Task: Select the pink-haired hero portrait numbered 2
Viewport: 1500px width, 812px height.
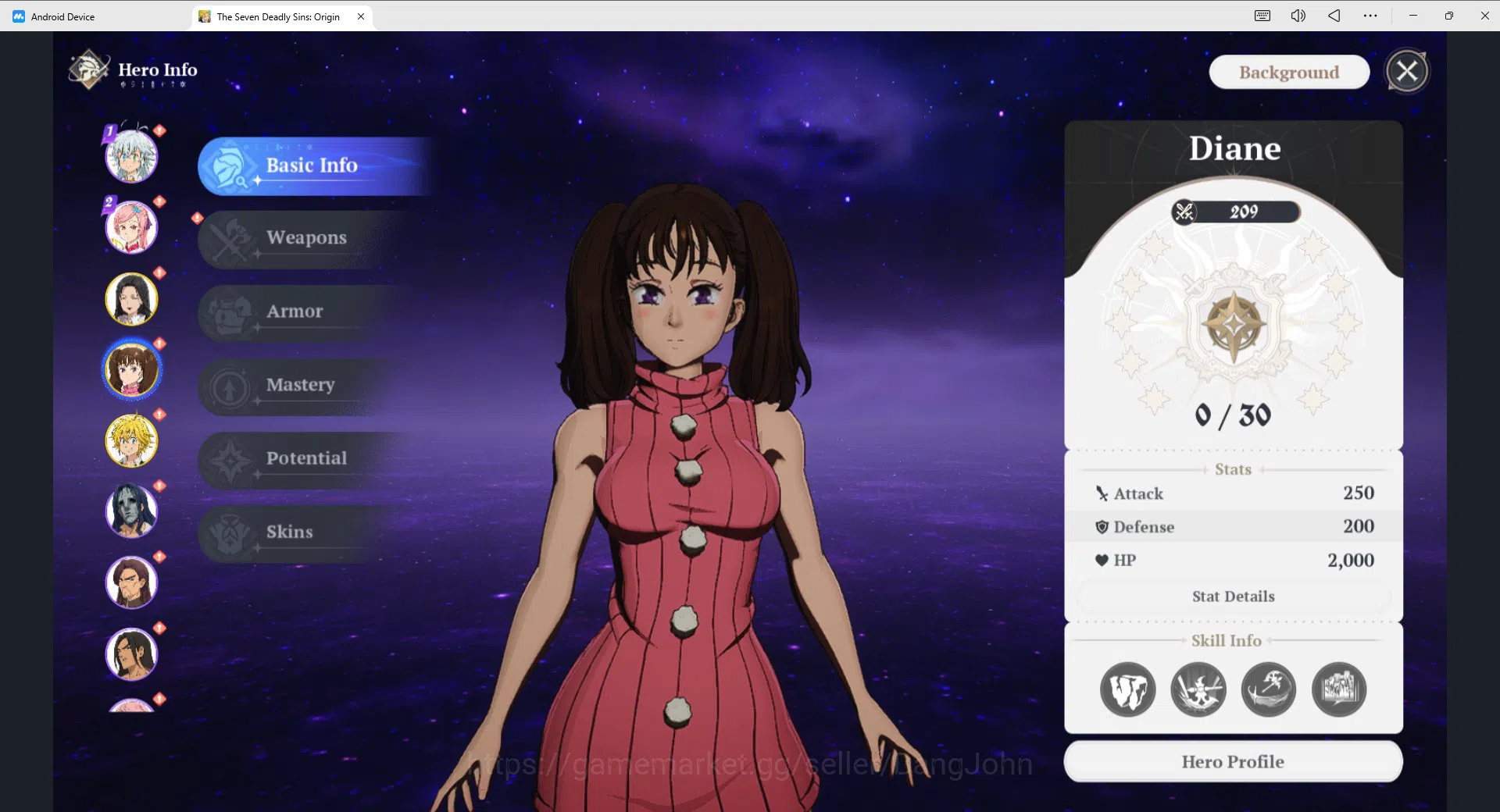Action: [131, 227]
